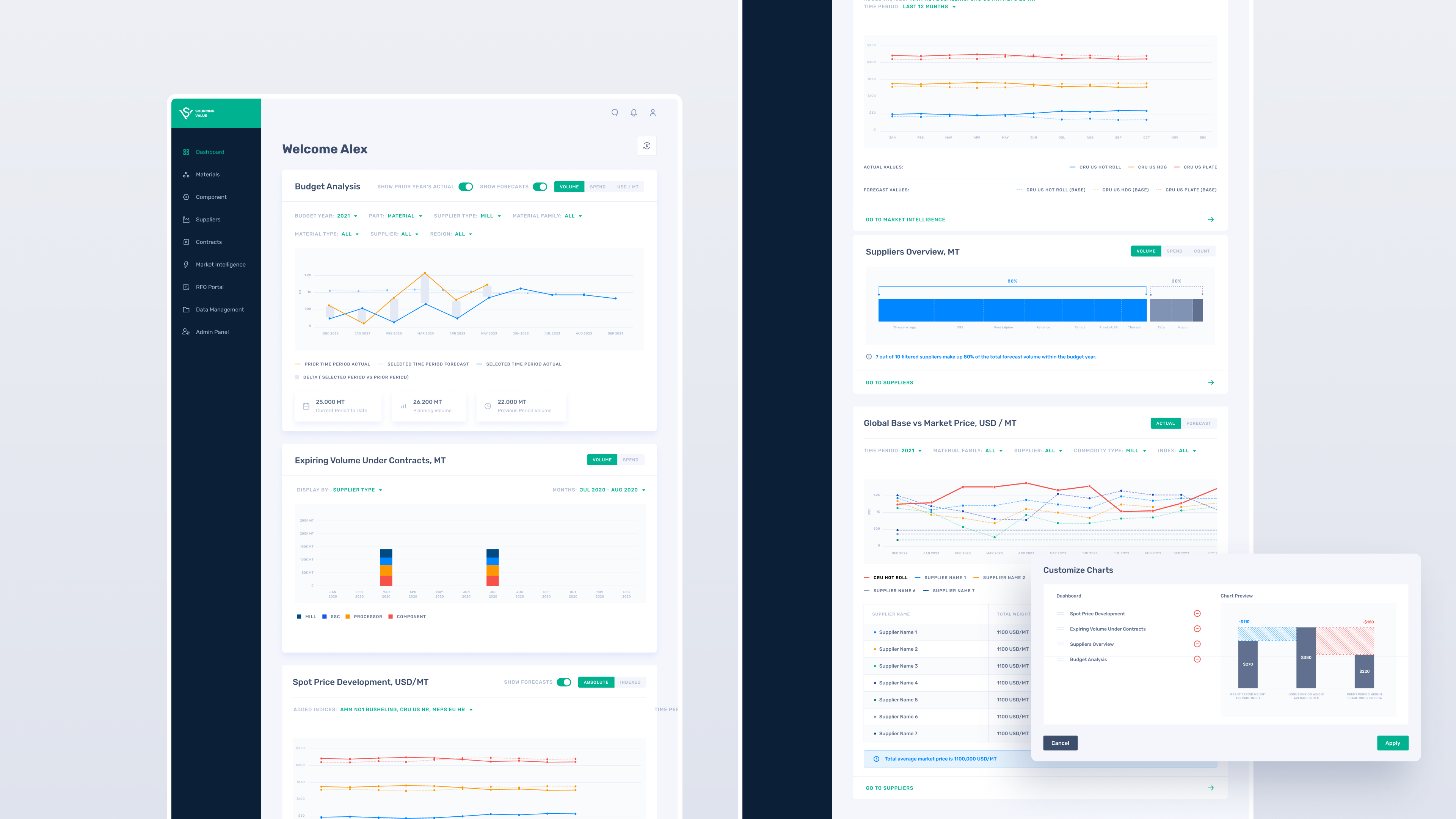Click the search magnifier icon
This screenshot has width=1456, height=819.
(x=614, y=113)
